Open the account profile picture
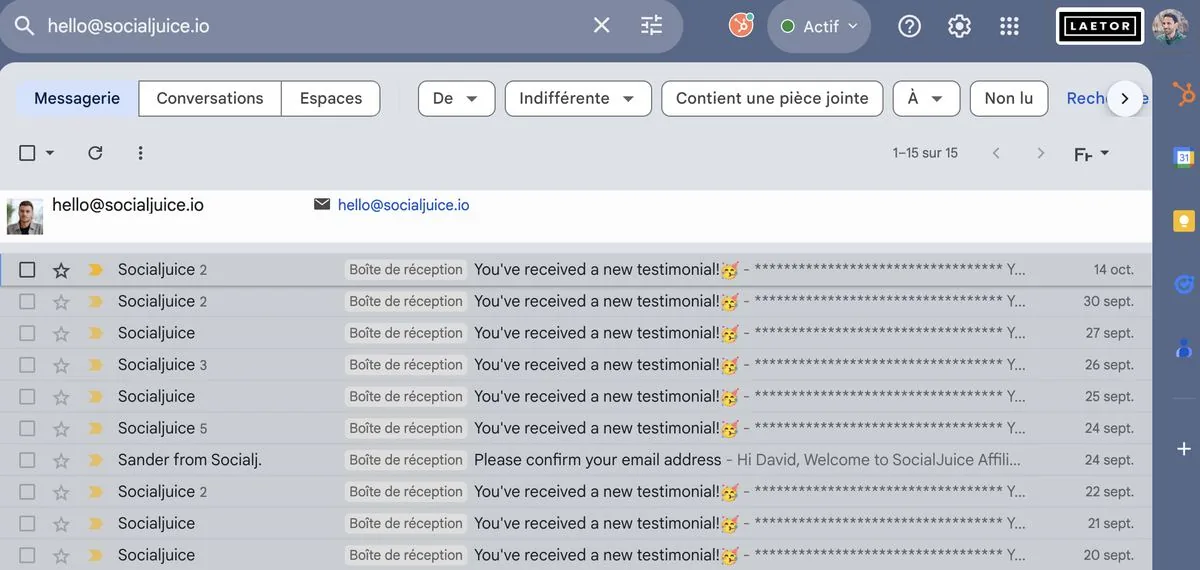This screenshot has width=1200, height=570. (1171, 26)
